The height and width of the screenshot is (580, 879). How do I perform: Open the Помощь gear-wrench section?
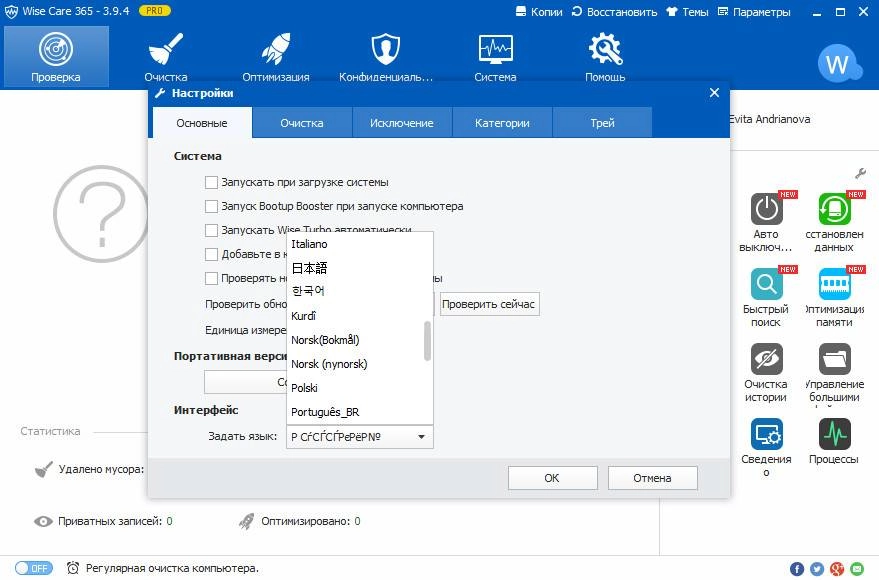[605, 57]
